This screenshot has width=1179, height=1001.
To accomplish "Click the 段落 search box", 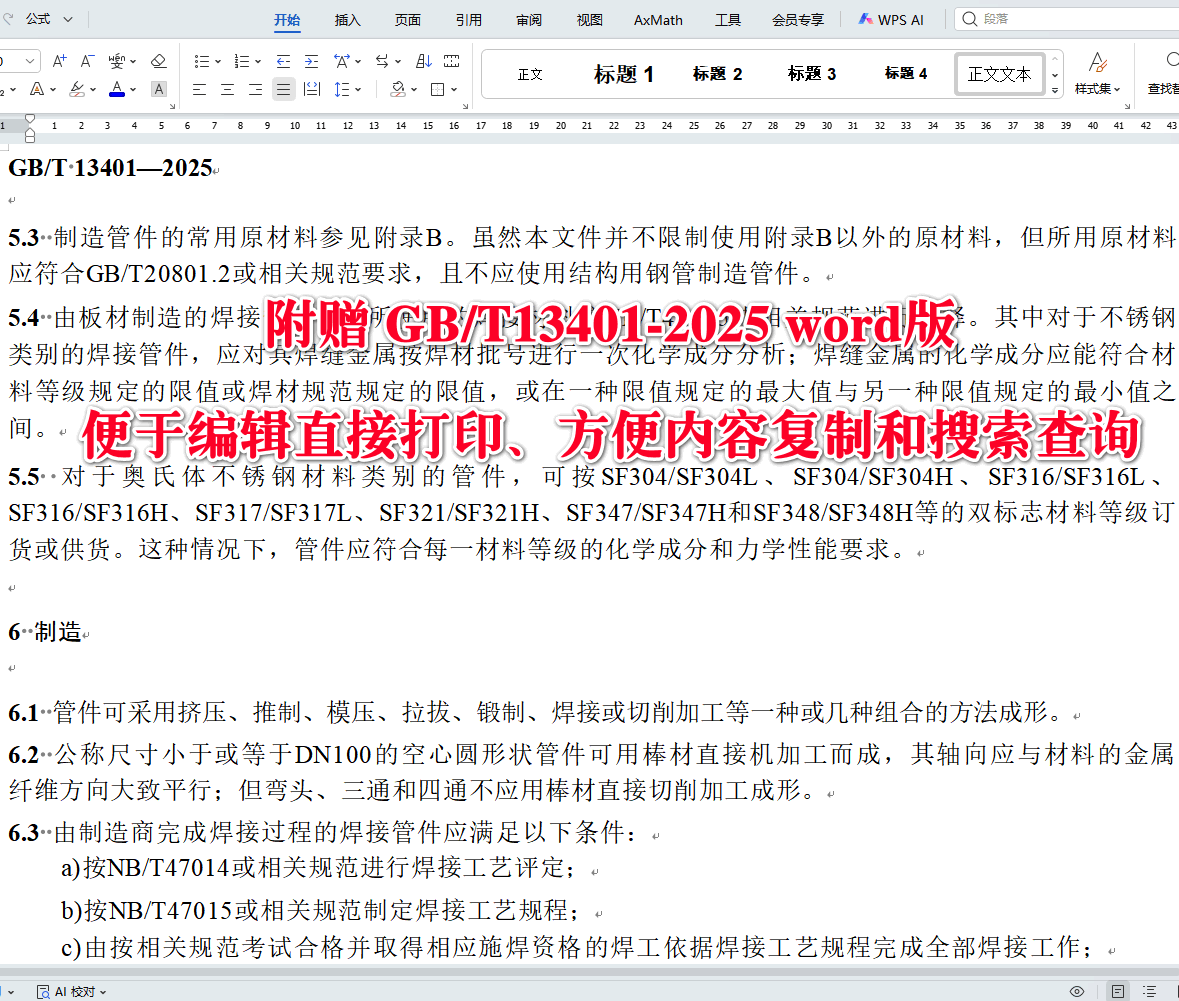I will pos(1020,18).
